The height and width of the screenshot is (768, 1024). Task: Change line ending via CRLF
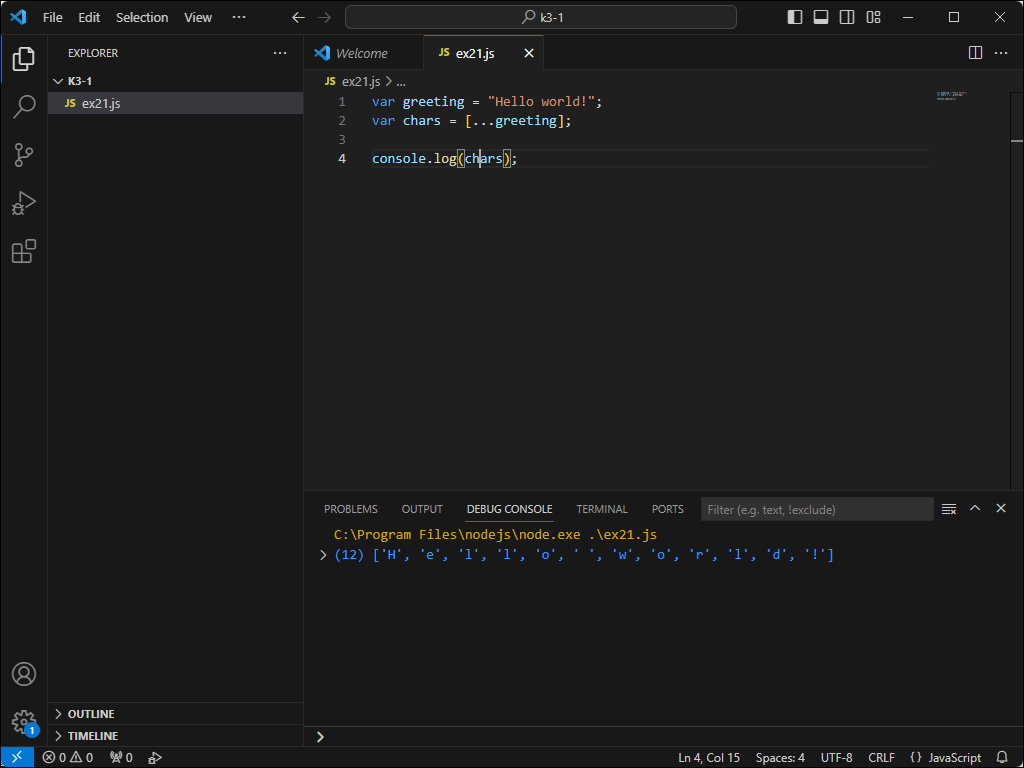pos(881,758)
